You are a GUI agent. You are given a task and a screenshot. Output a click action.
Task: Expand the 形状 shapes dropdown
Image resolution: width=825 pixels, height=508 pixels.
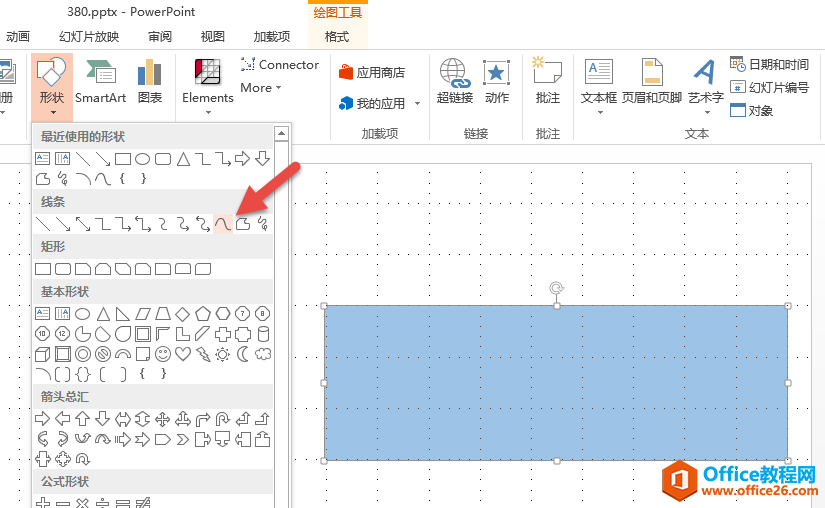coord(52,82)
